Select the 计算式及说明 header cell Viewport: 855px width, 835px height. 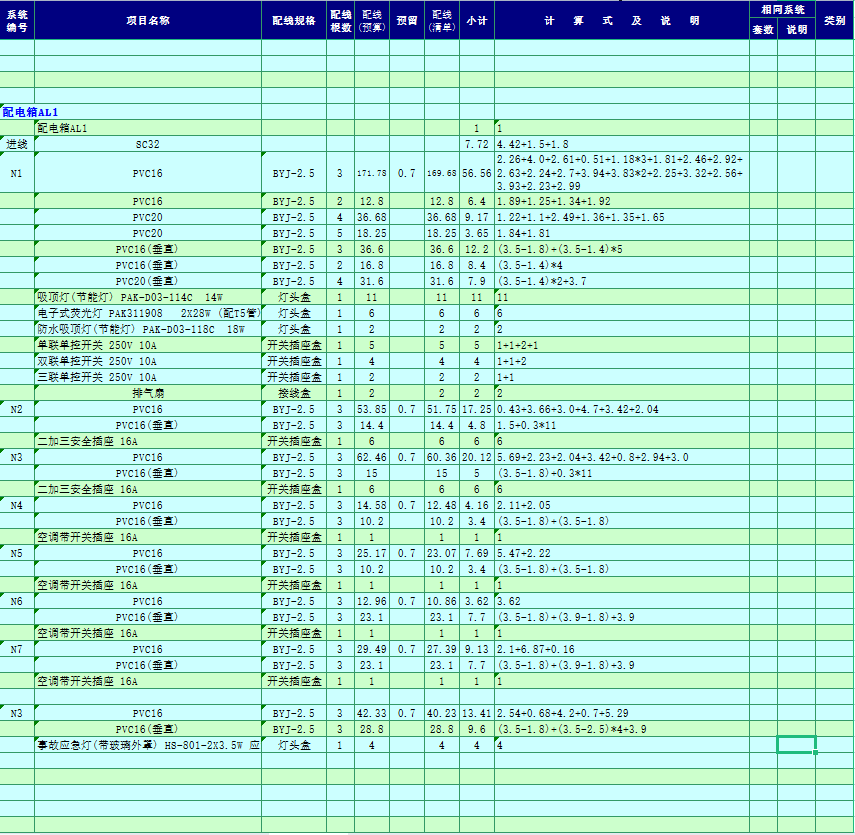[621, 20]
